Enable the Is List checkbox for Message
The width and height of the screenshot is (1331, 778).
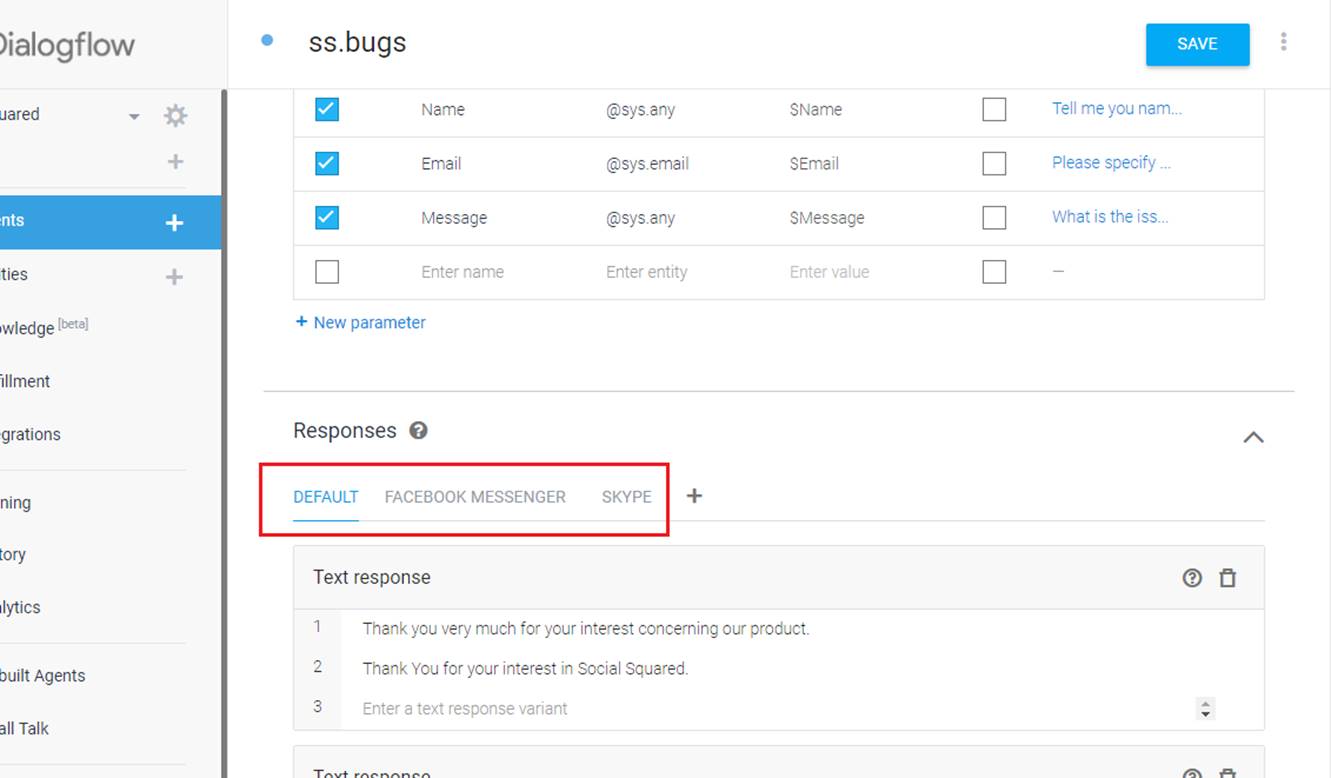coord(994,217)
